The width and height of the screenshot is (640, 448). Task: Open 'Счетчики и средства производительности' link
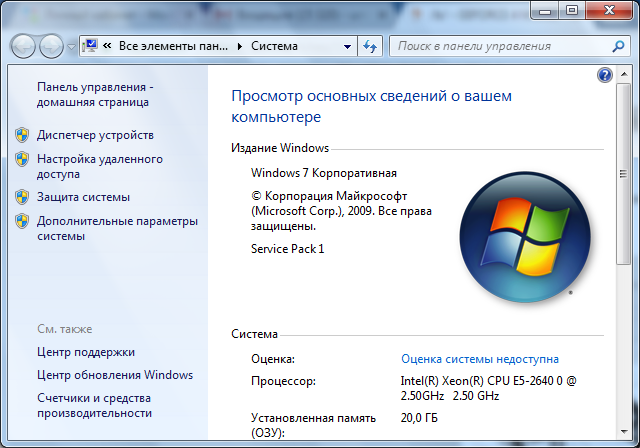(94, 405)
